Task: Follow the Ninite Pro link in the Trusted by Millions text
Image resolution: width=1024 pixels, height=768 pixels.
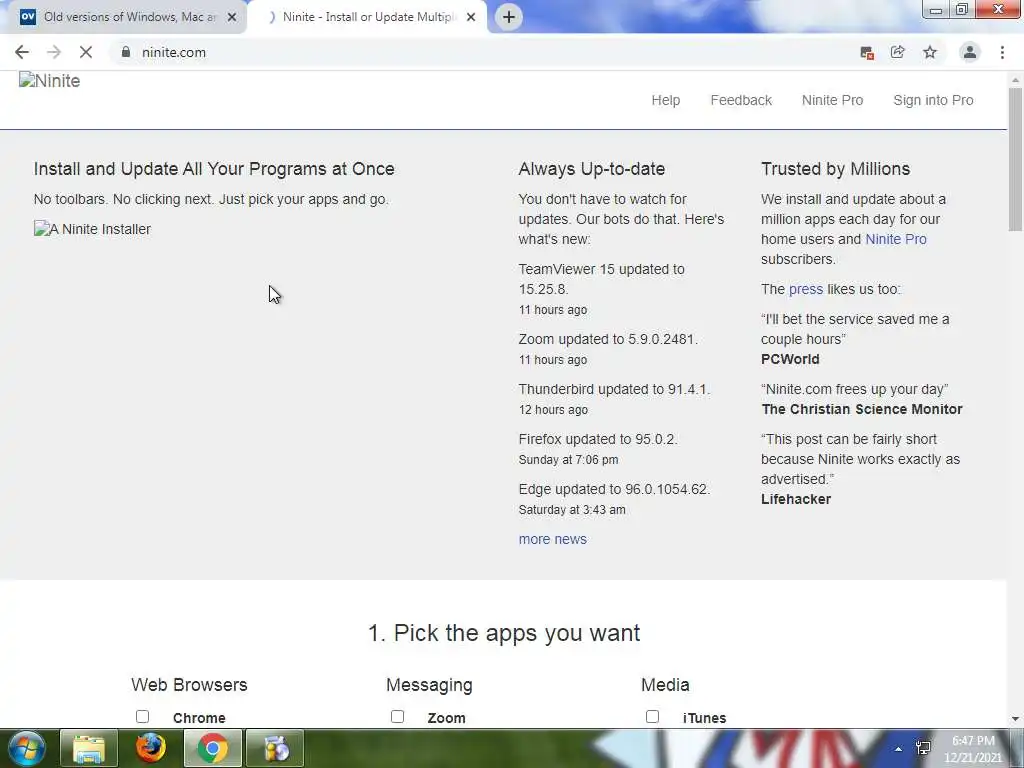Action: 895,239
